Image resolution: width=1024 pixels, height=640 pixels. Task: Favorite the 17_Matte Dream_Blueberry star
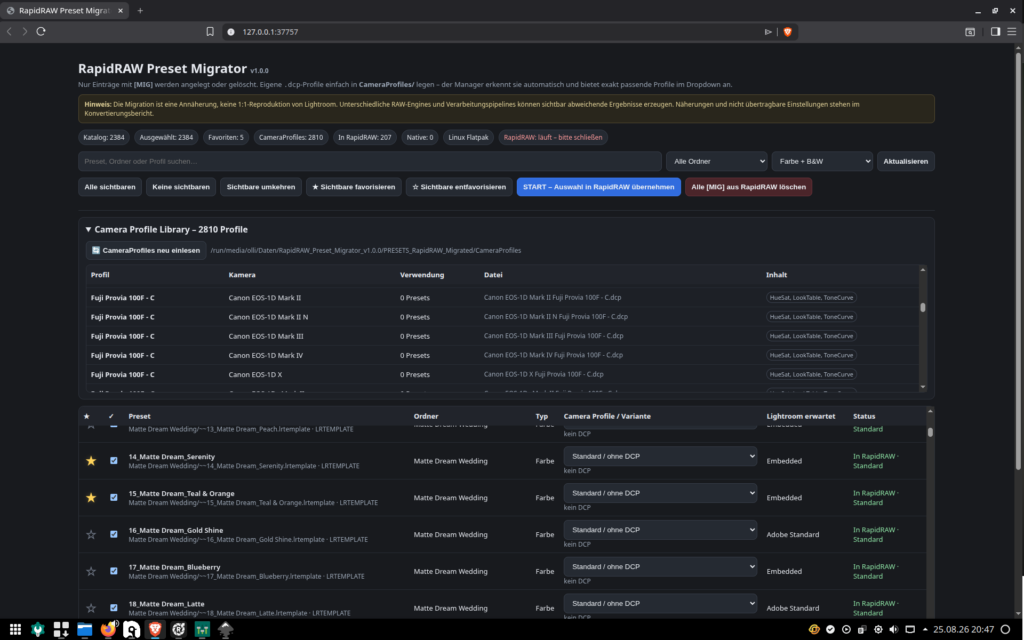pyautogui.click(x=91, y=571)
